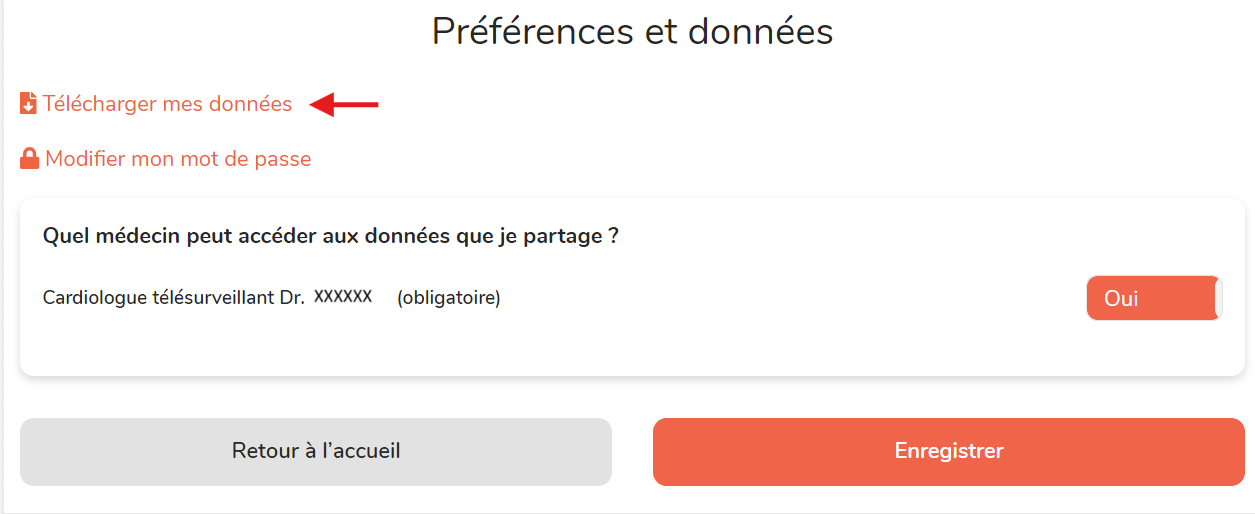The image size is (1255, 514).
Task: Open the Télécharger mes données link
Action: coord(167,104)
